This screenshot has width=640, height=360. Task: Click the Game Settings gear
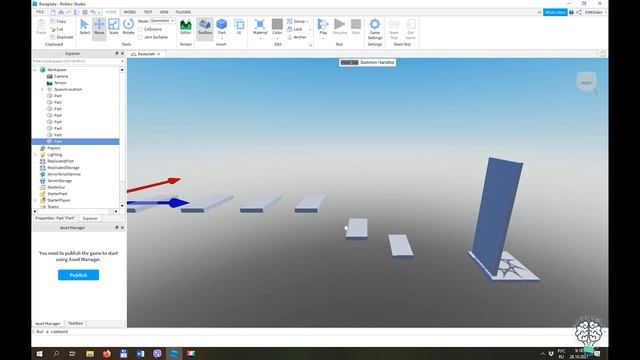tap(375, 29)
